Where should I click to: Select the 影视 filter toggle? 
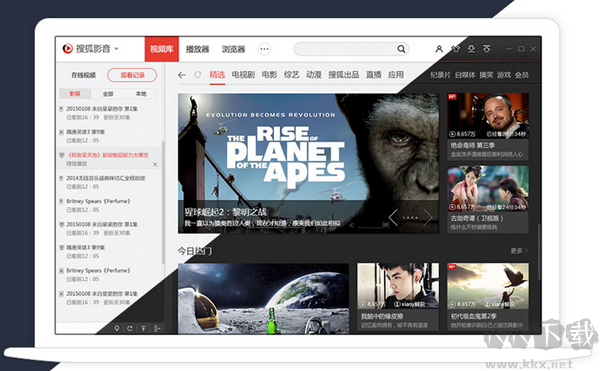[x=75, y=94]
